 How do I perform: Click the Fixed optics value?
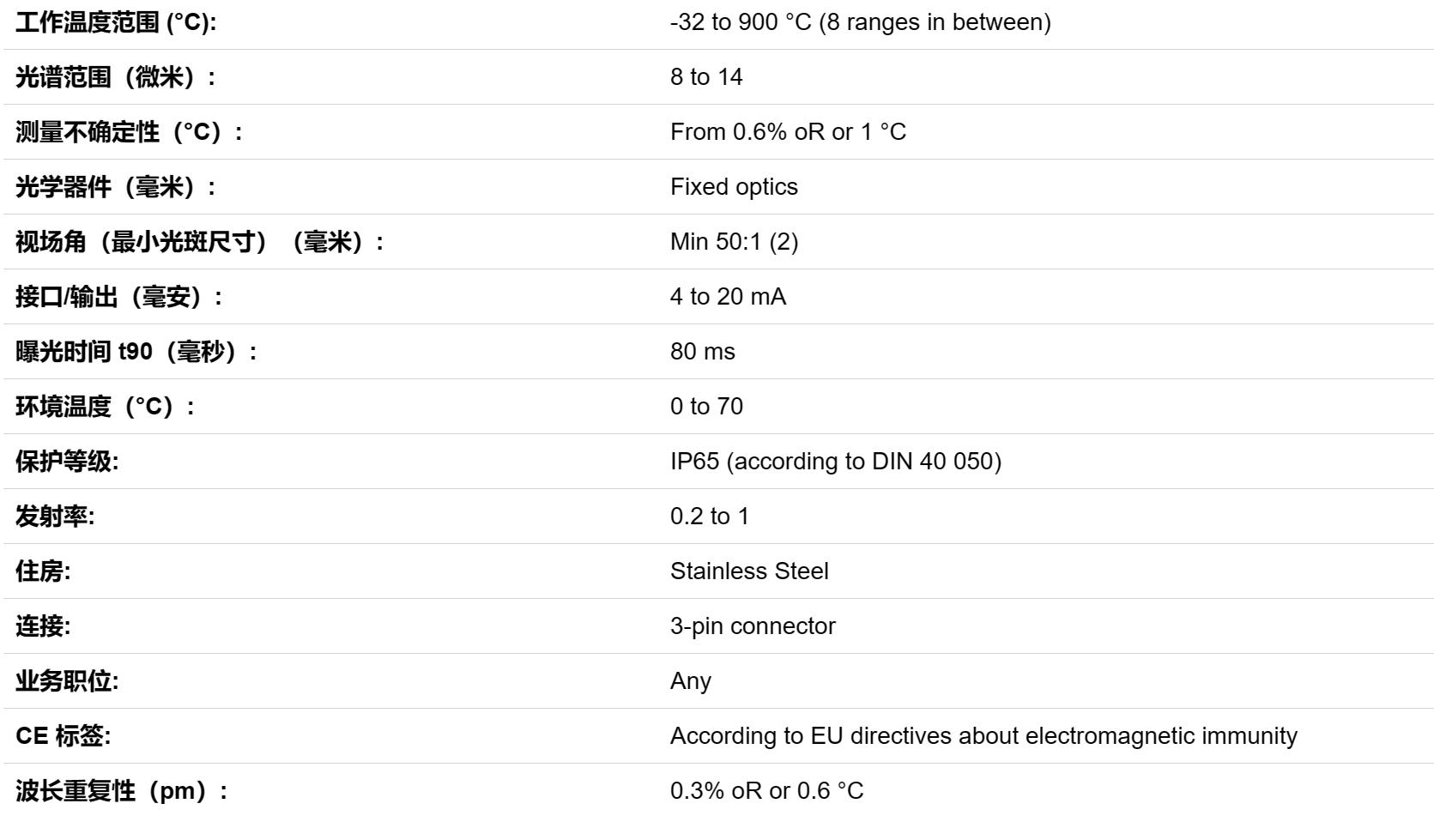pyautogui.click(x=734, y=187)
